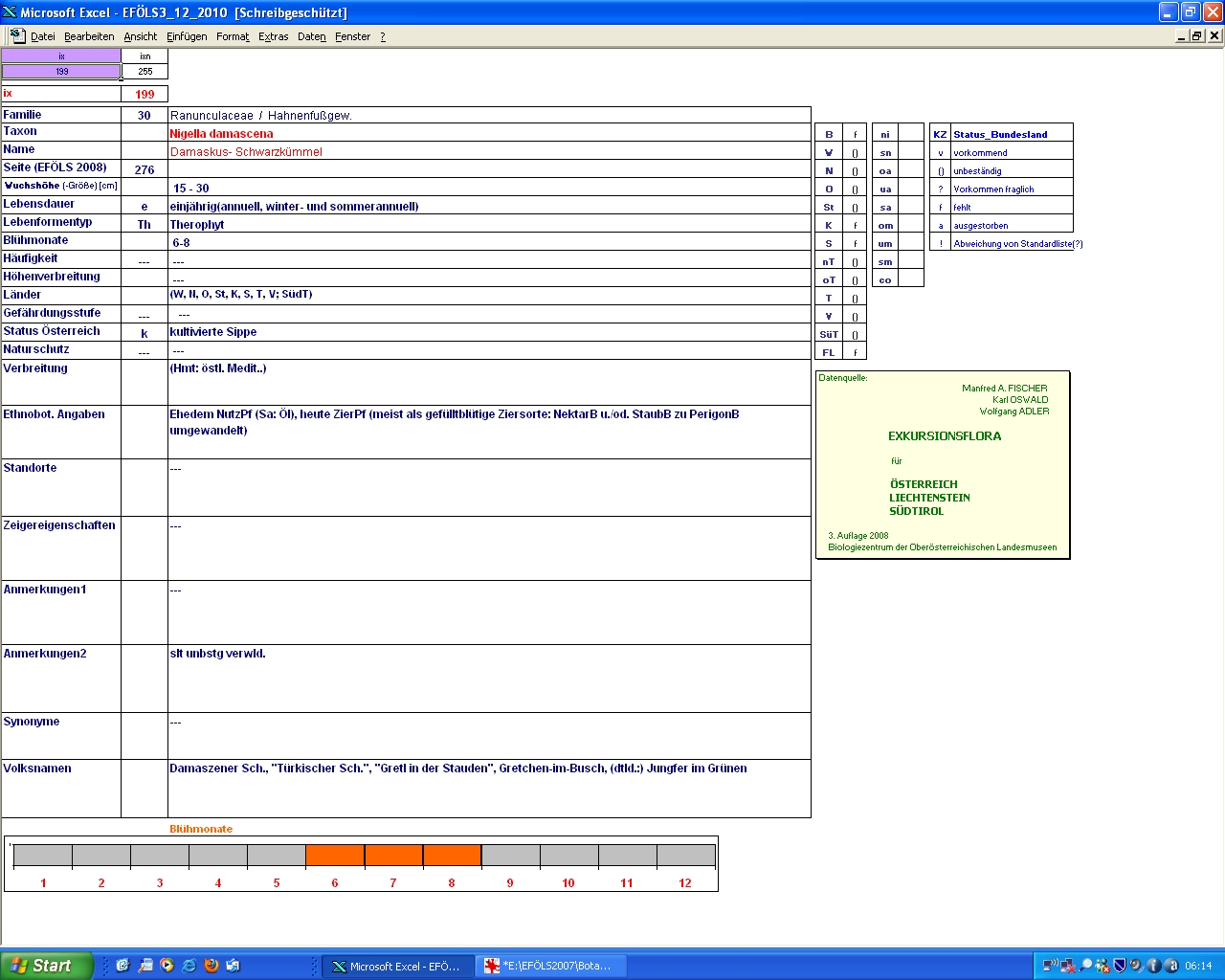
Task: Click the name Damaskus- Schwarzkümmel
Action: [x=246, y=152]
